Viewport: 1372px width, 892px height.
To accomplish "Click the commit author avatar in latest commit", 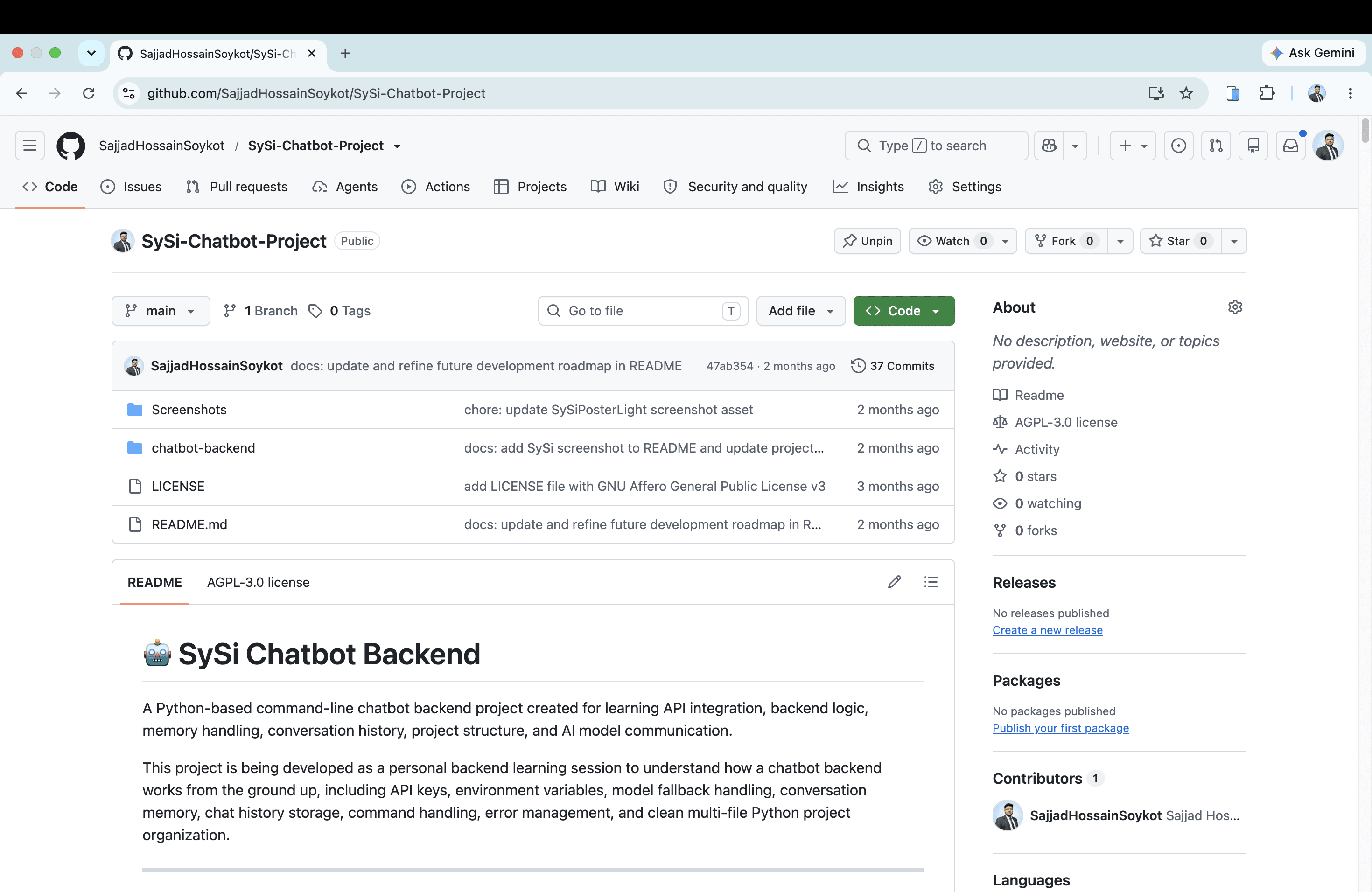I will [x=134, y=366].
